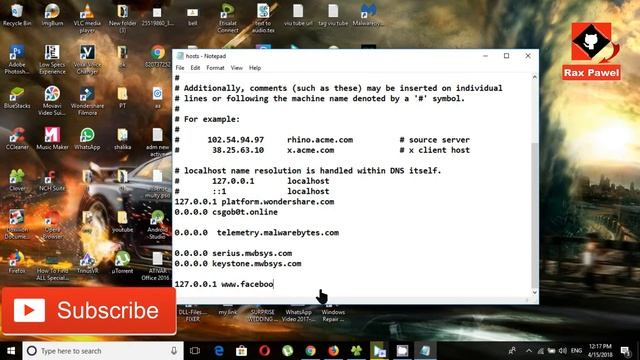Launch Opera from the taskbar
This screenshot has width=640, height=360.
point(264,351)
